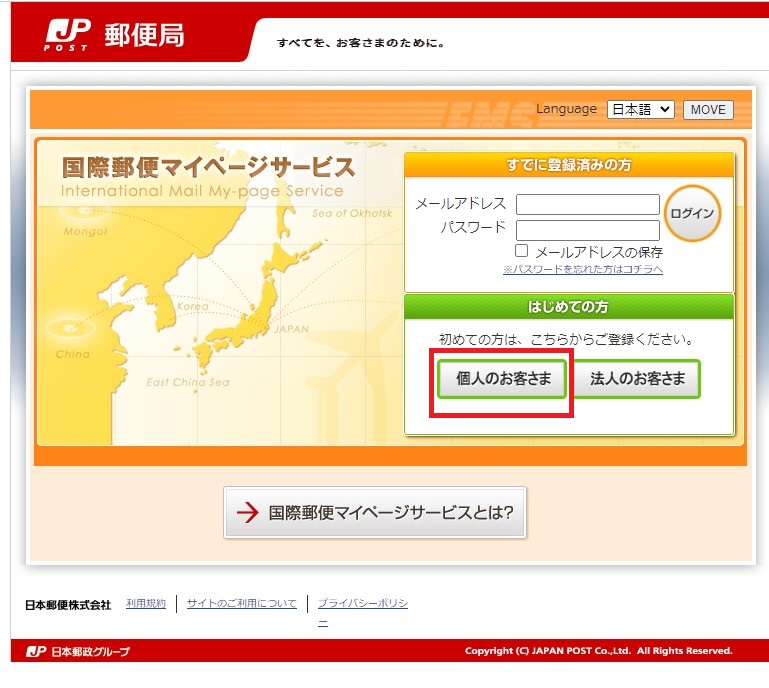This screenshot has width=769, height=688.
Task: Click the 初めての方は、こちらからご登録ください text
Action: click(x=566, y=339)
